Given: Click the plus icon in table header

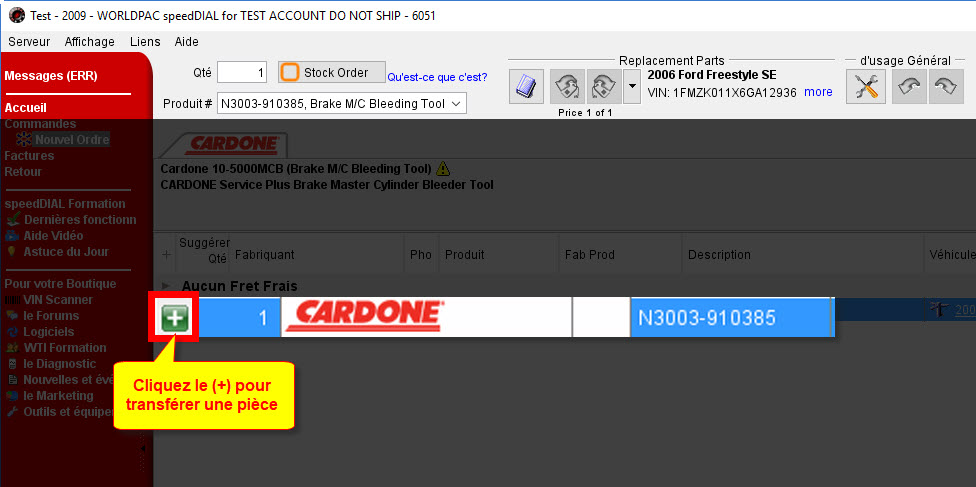Looking at the screenshot, I should click(166, 255).
